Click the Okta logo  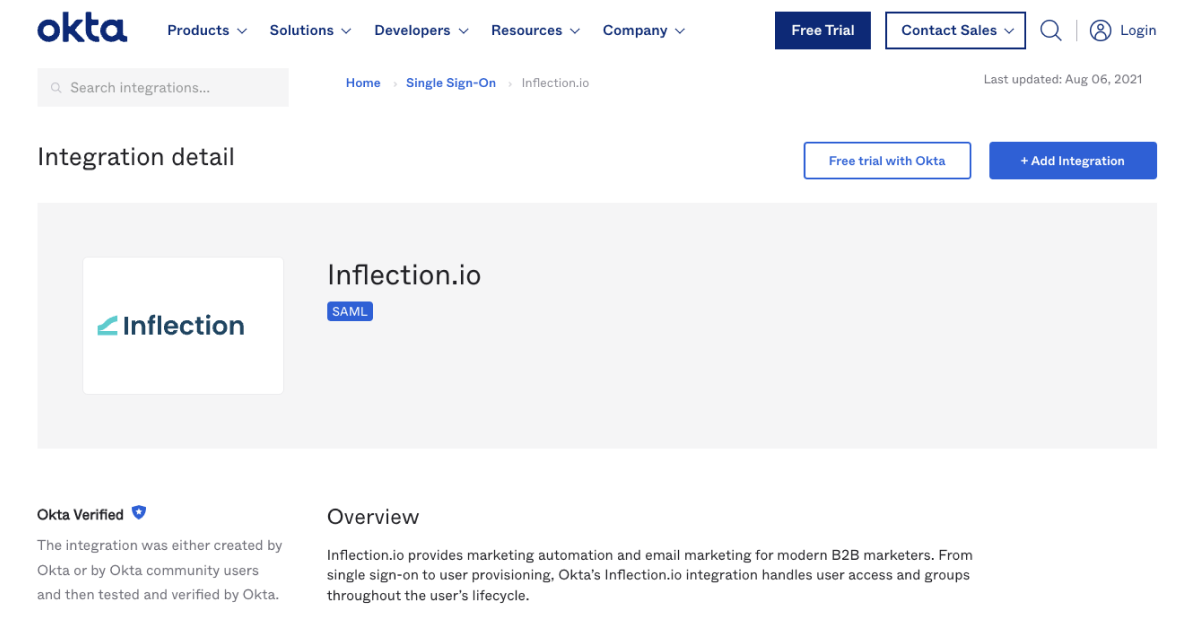82,29
